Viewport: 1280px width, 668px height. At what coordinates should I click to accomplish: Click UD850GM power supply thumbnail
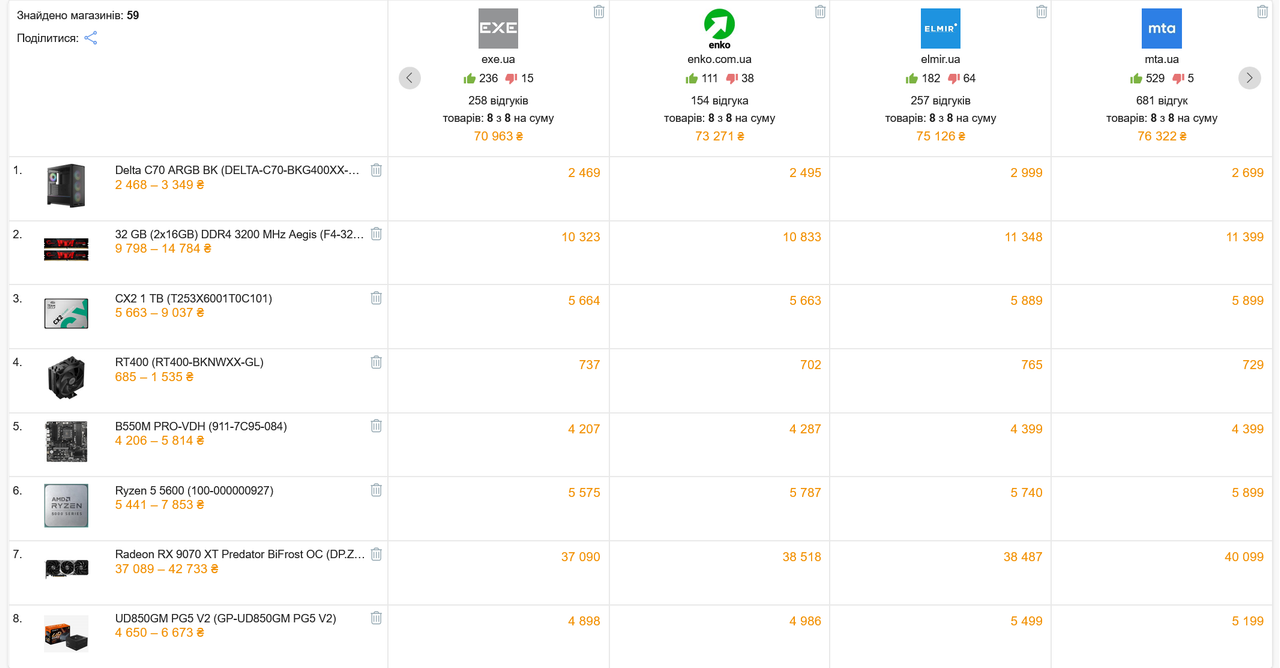pos(66,633)
